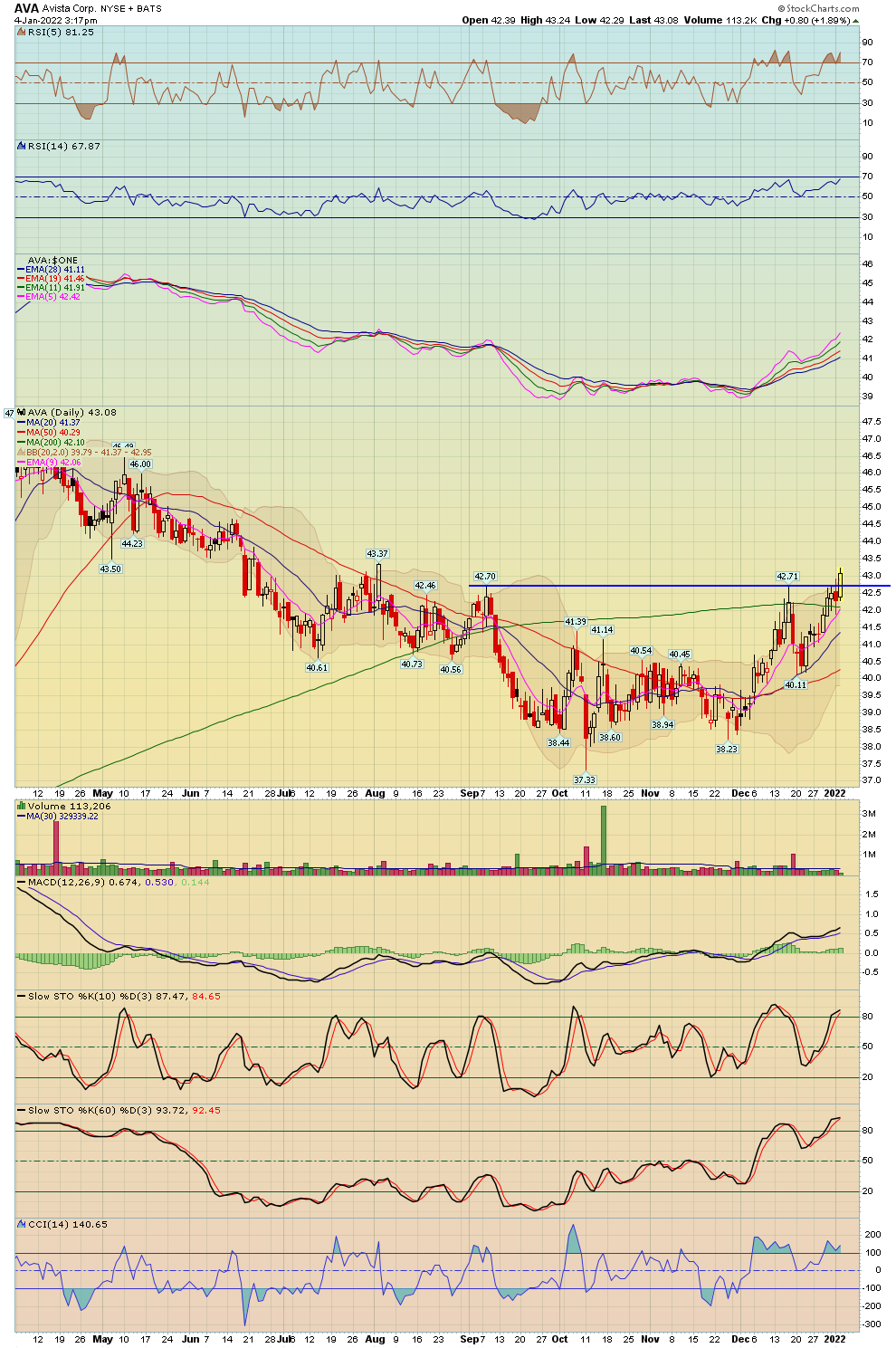Click the 37.33 low price label
The width and height of the screenshot is (896, 1348).
point(584,779)
